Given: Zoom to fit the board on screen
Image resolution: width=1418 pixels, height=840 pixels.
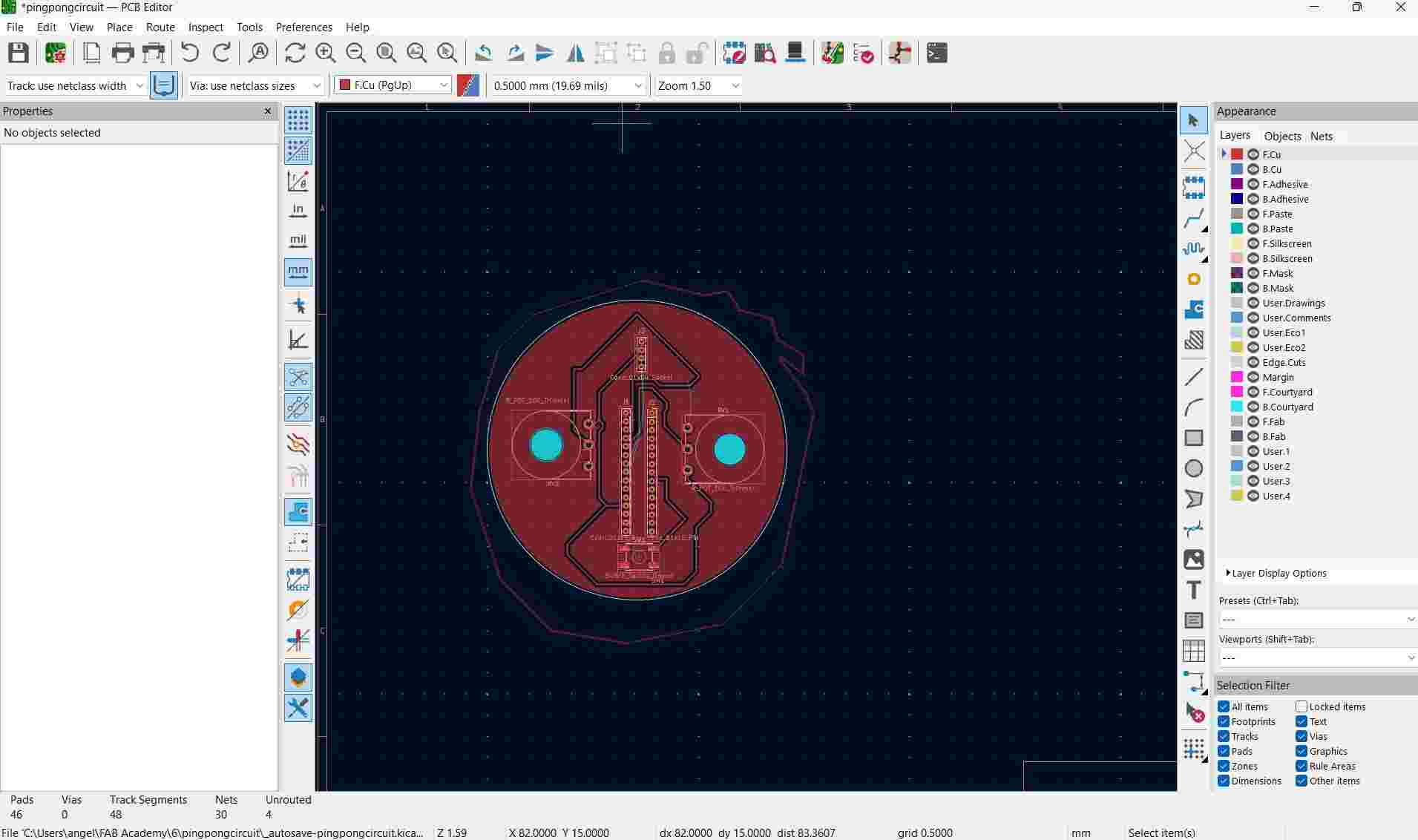Looking at the screenshot, I should (x=385, y=53).
